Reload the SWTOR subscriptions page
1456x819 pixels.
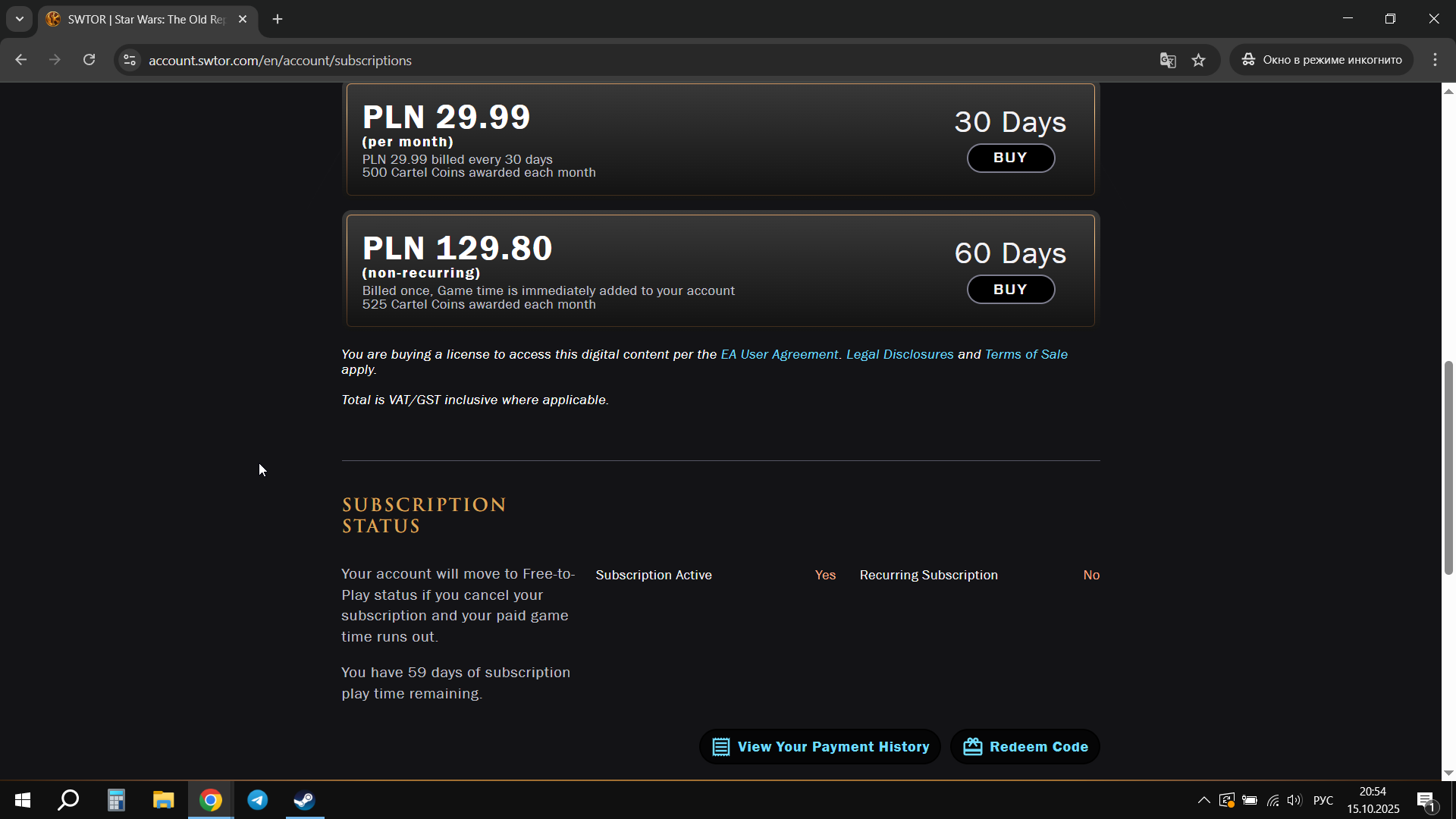click(x=89, y=61)
